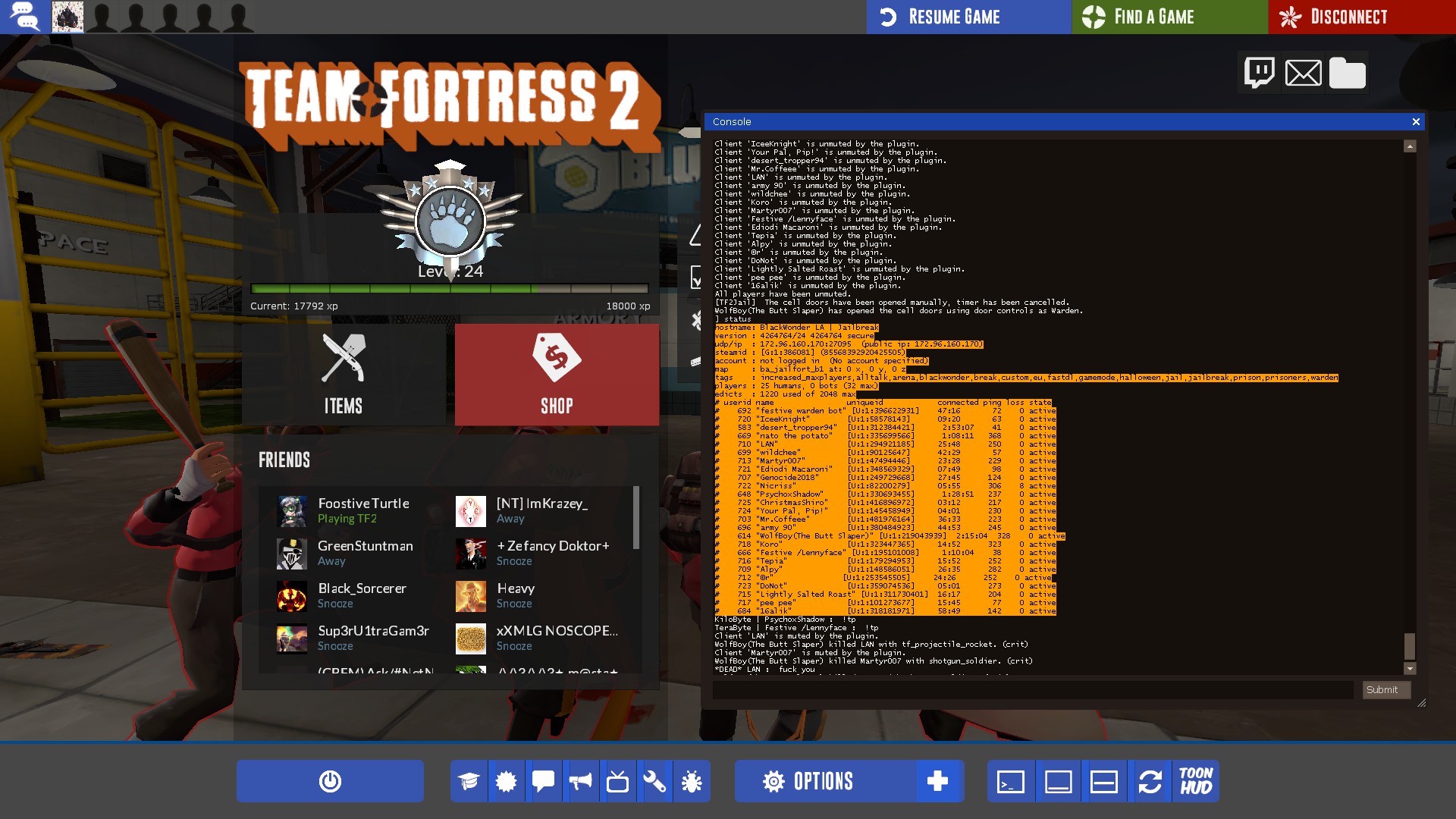
Task: Click the split horizontal bar HUD icon
Action: click(1104, 781)
